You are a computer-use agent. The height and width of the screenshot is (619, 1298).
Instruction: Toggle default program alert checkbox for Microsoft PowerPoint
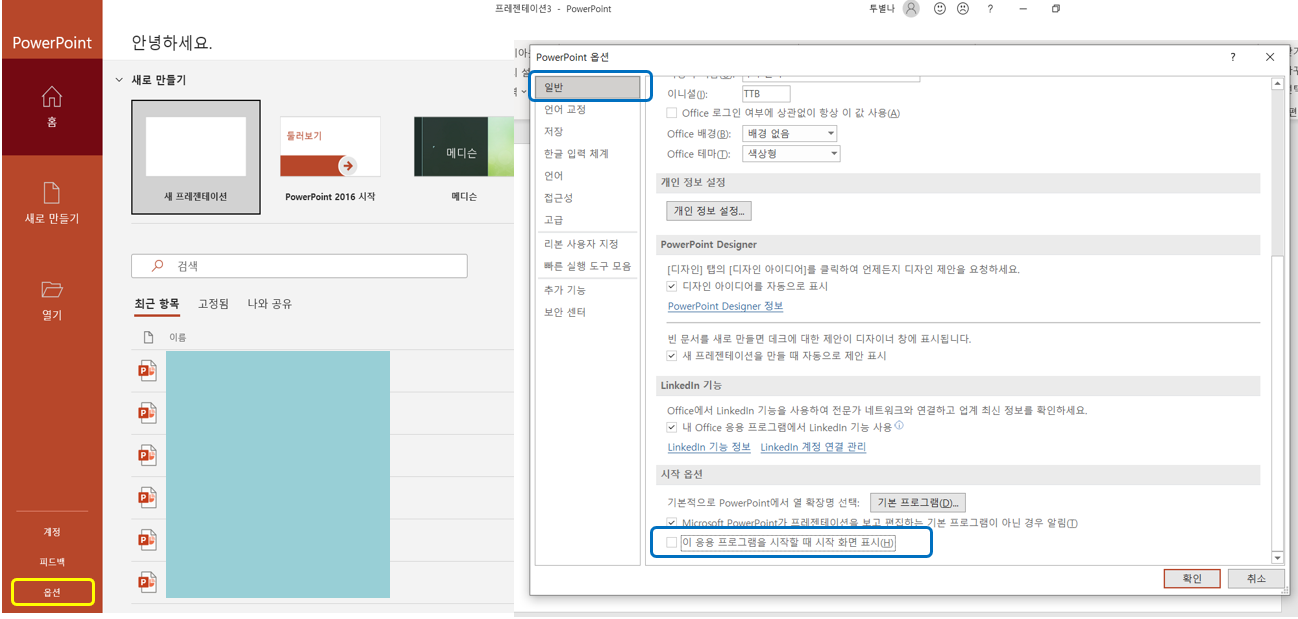(x=673, y=523)
